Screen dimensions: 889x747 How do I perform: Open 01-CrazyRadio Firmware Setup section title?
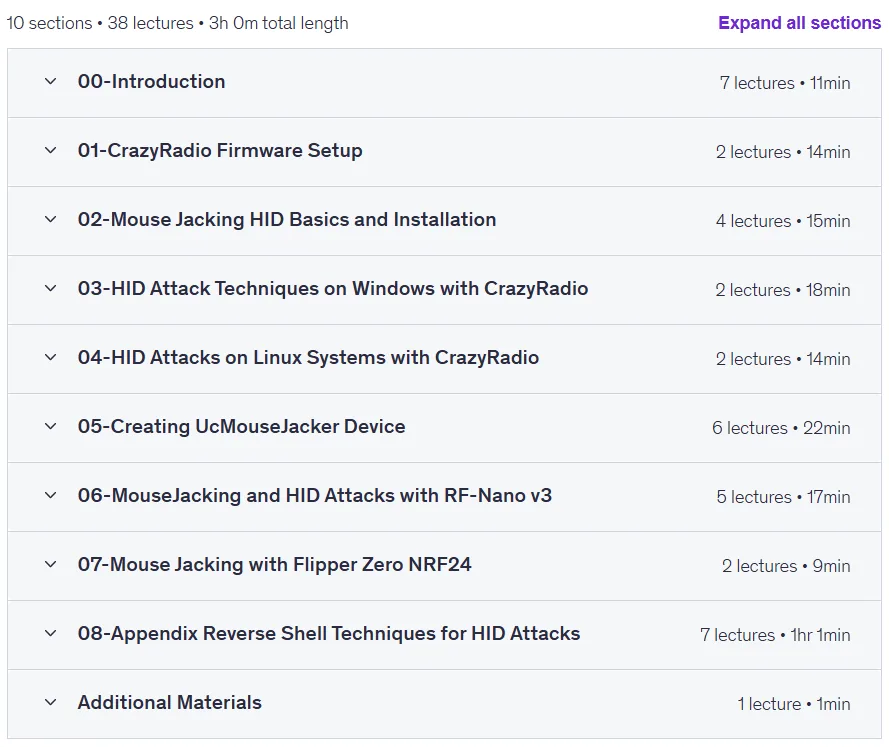(220, 151)
